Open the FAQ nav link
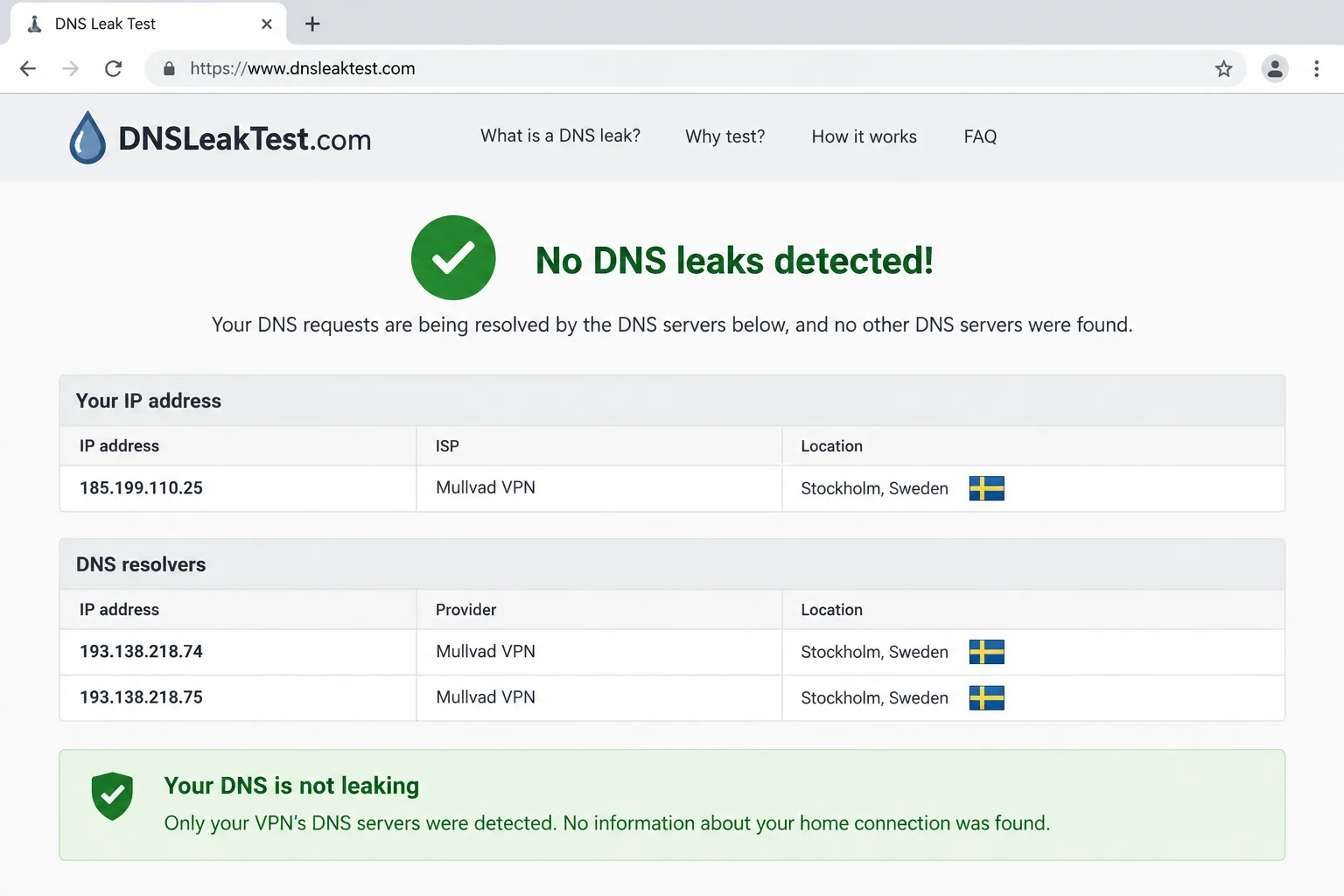1344x896 pixels. point(980,136)
